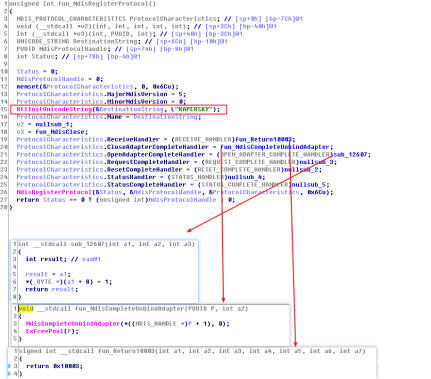Click fun_NdisClose on line 18
The height and width of the screenshot is (379, 431).
click(60, 132)
